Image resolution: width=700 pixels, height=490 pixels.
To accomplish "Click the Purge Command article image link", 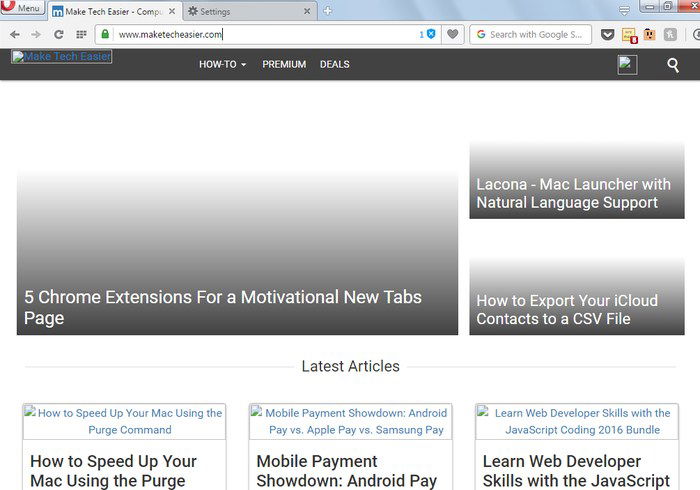I will point(125,421).
